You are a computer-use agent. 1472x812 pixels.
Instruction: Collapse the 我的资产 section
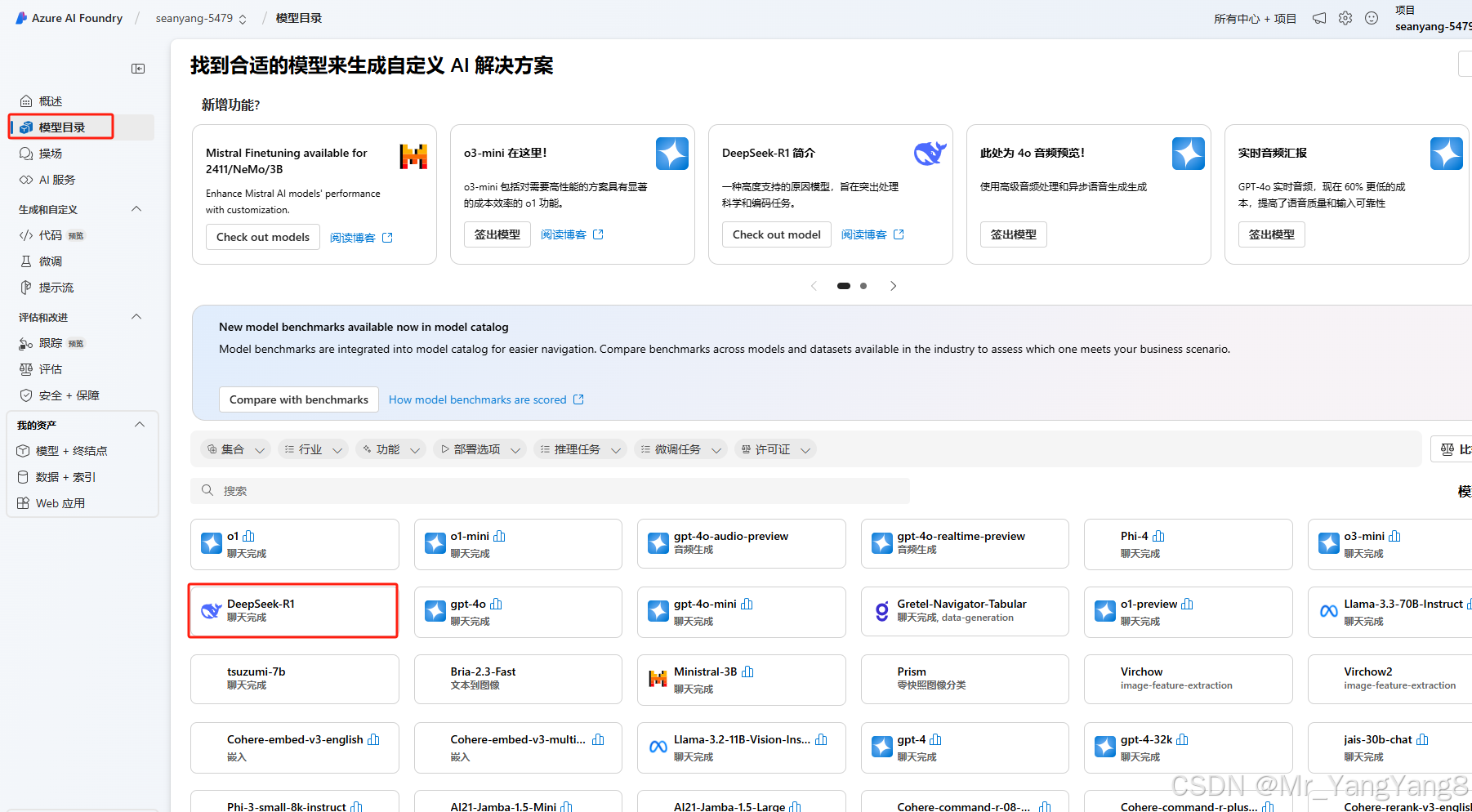[140, 425]
